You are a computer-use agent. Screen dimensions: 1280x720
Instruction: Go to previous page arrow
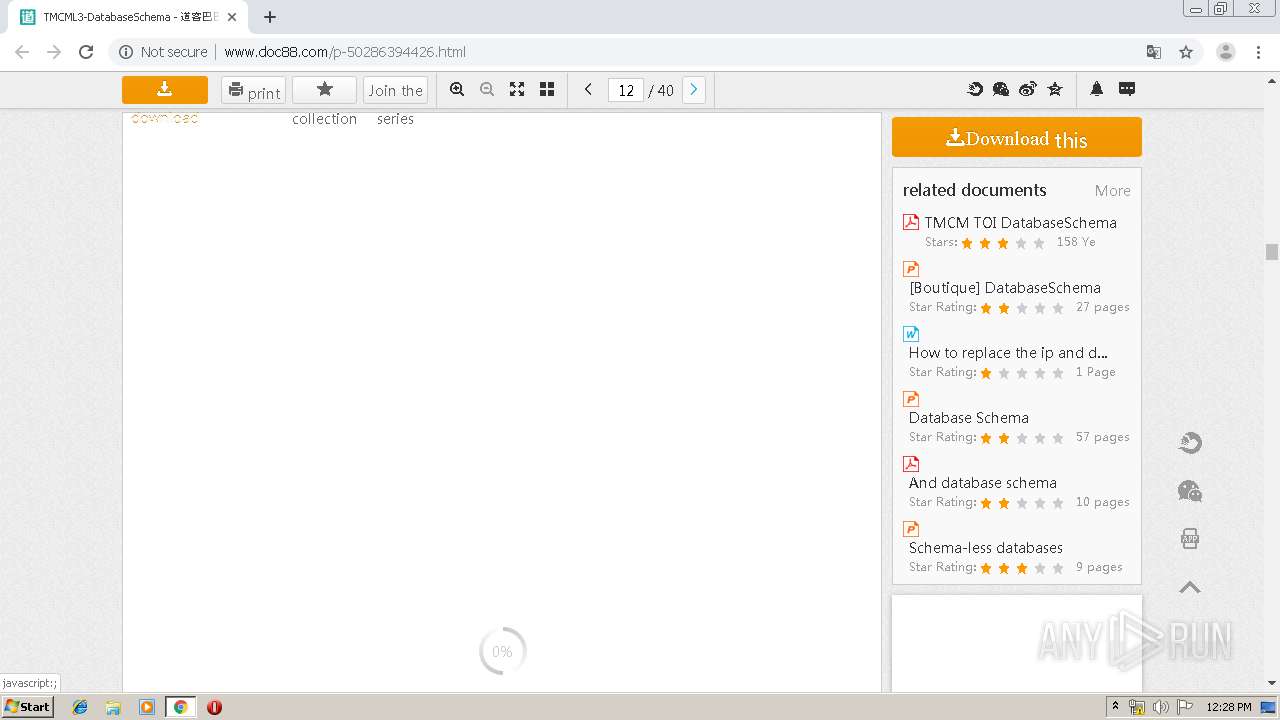coord(588,90)
